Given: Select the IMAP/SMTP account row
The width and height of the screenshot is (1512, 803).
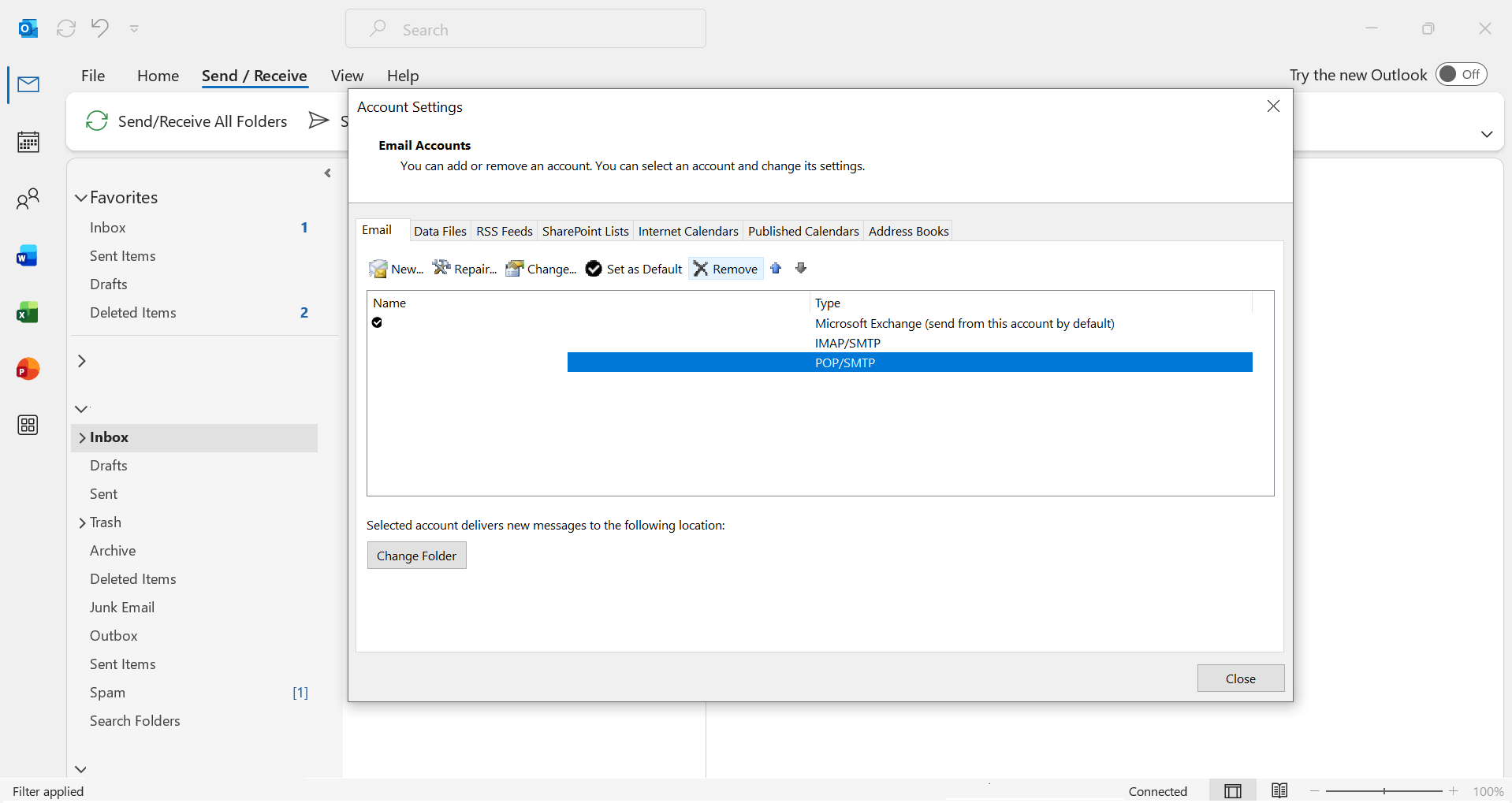Looking at the screenshot, I should click(810, 343).
